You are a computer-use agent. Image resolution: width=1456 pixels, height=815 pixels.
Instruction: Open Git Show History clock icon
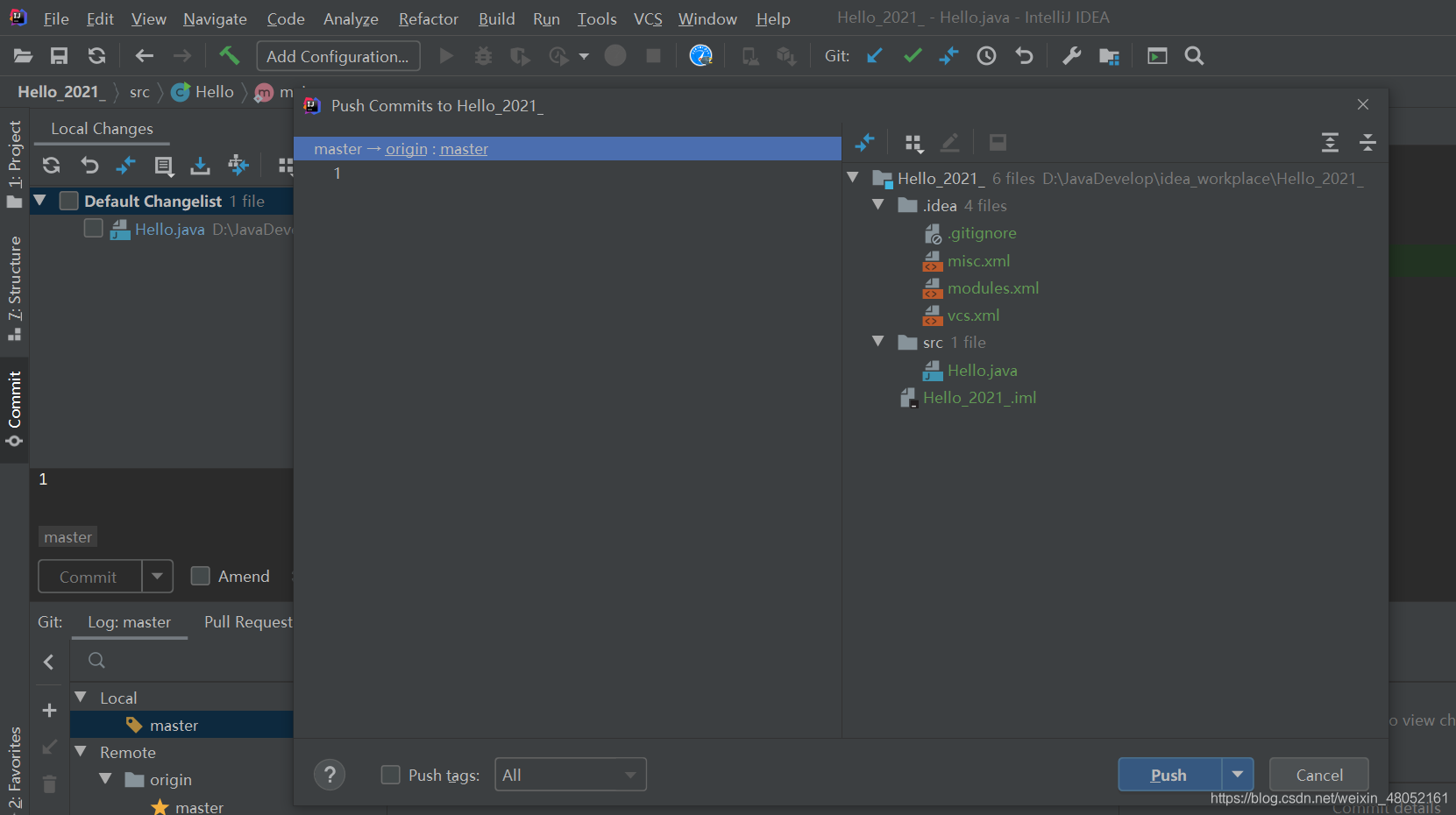tap(986, 56)
